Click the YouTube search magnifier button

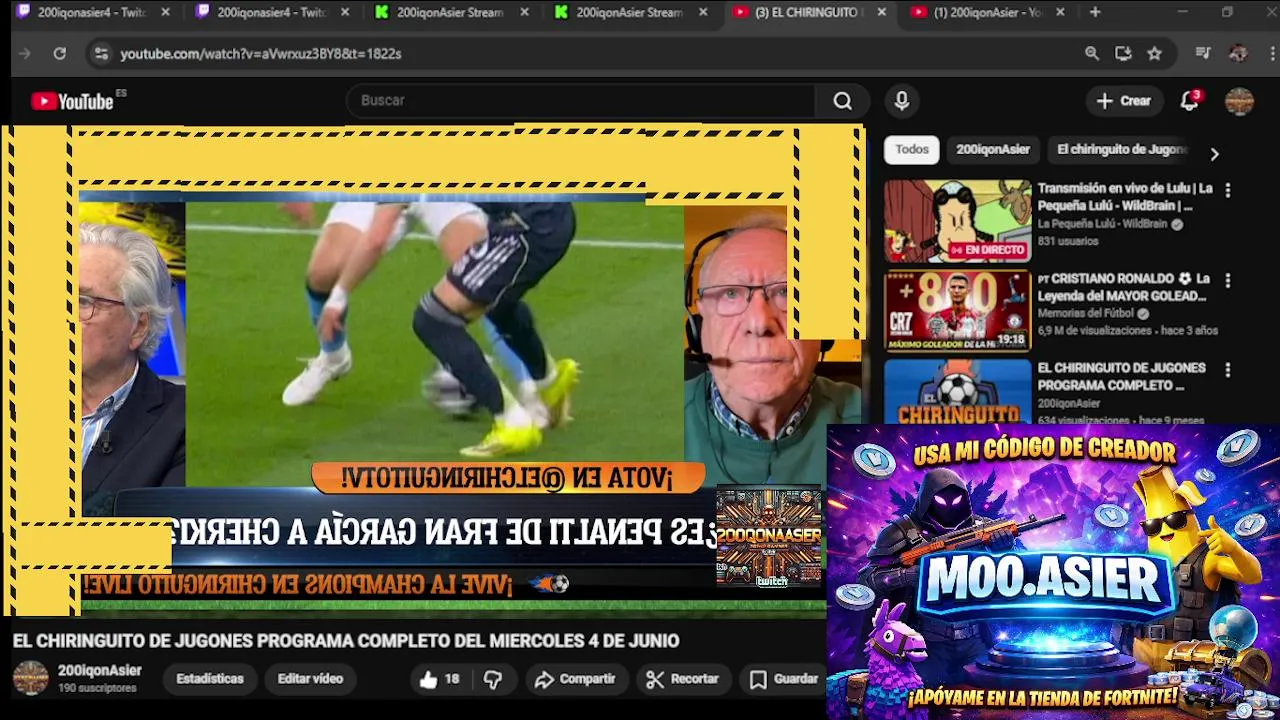coord(843,101)
